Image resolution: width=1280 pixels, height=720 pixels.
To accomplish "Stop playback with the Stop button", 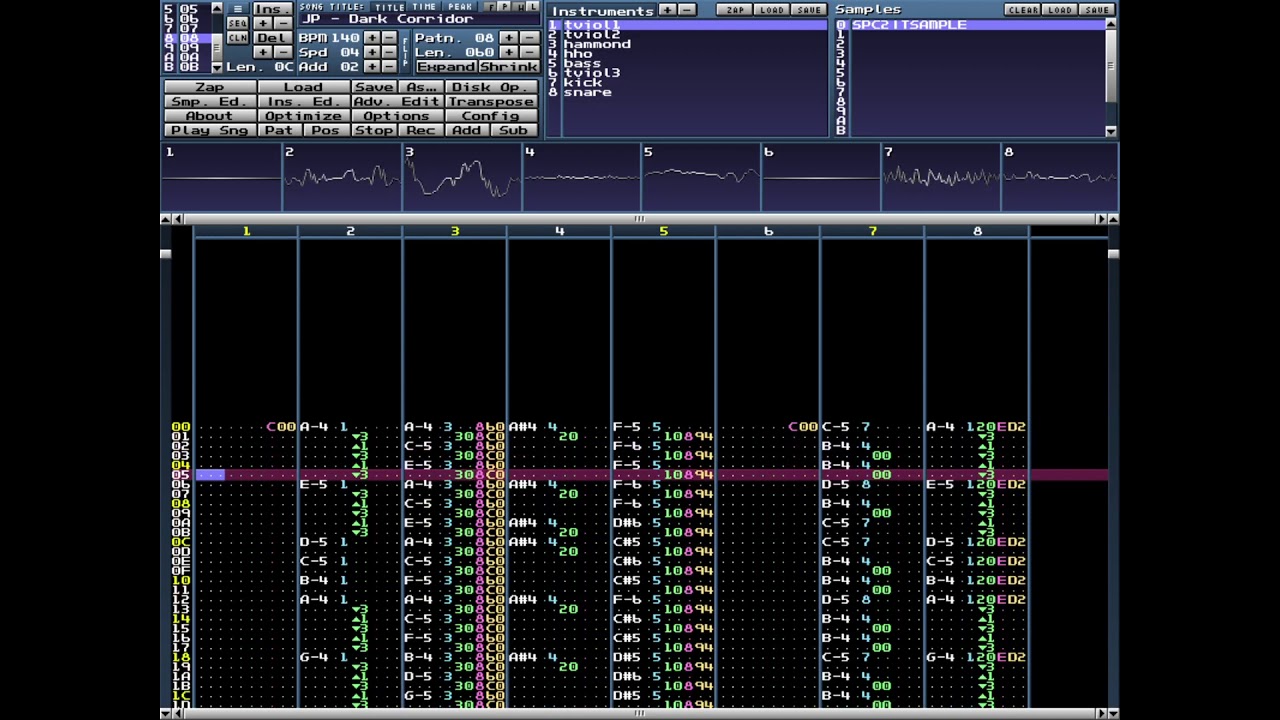I will click(374, 130).
